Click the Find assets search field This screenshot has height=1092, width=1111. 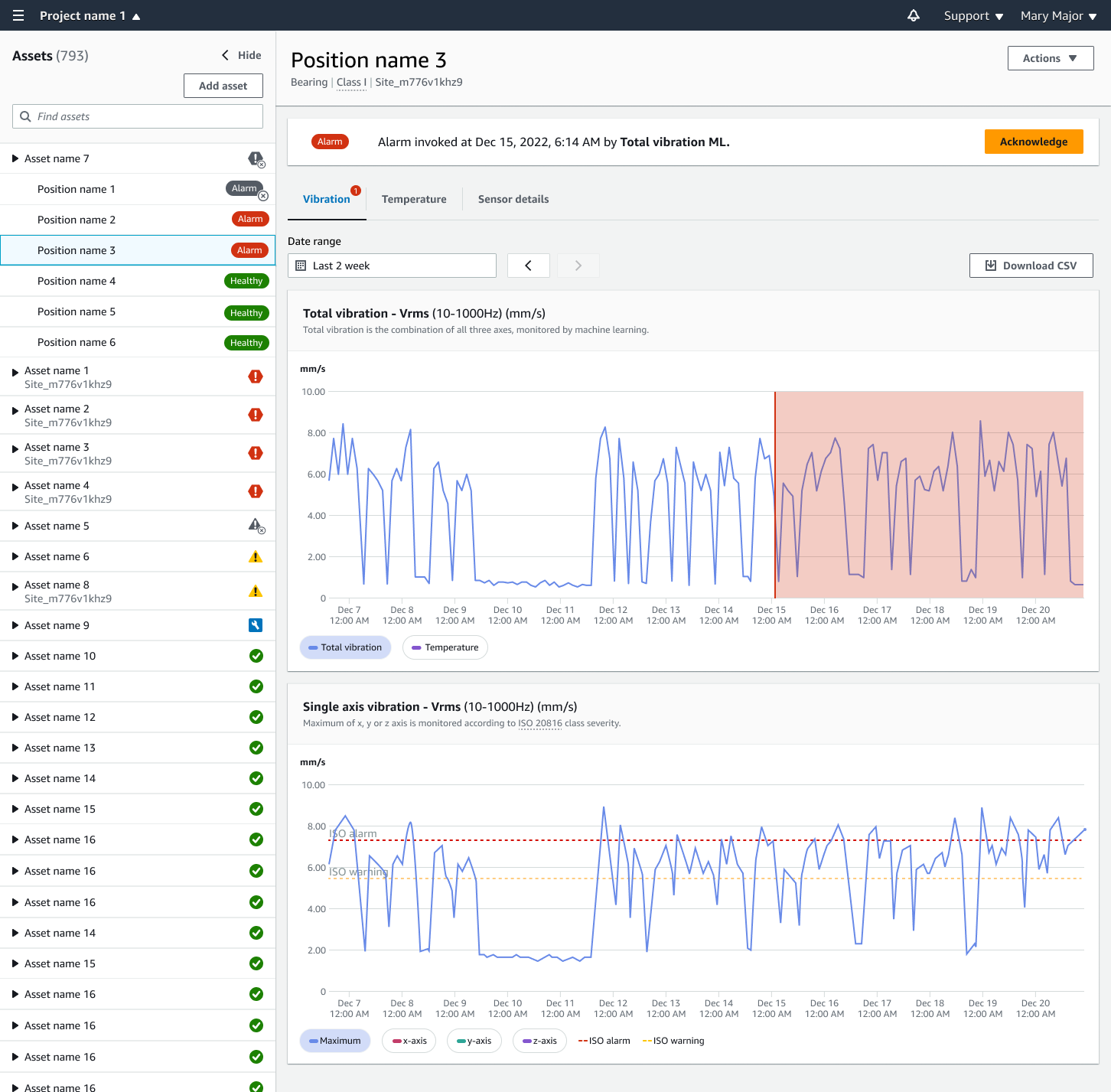pyautogui.click(x=137, y=116)
